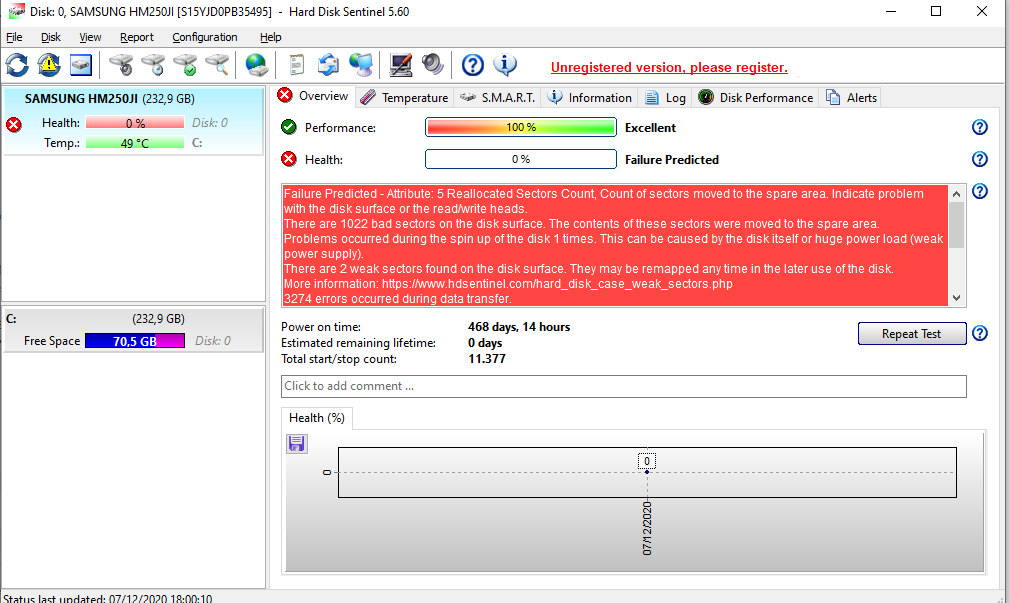Click the green Temp. 49 °C bar
This screenshot has width=1009, height=603.
coord(134,143)
